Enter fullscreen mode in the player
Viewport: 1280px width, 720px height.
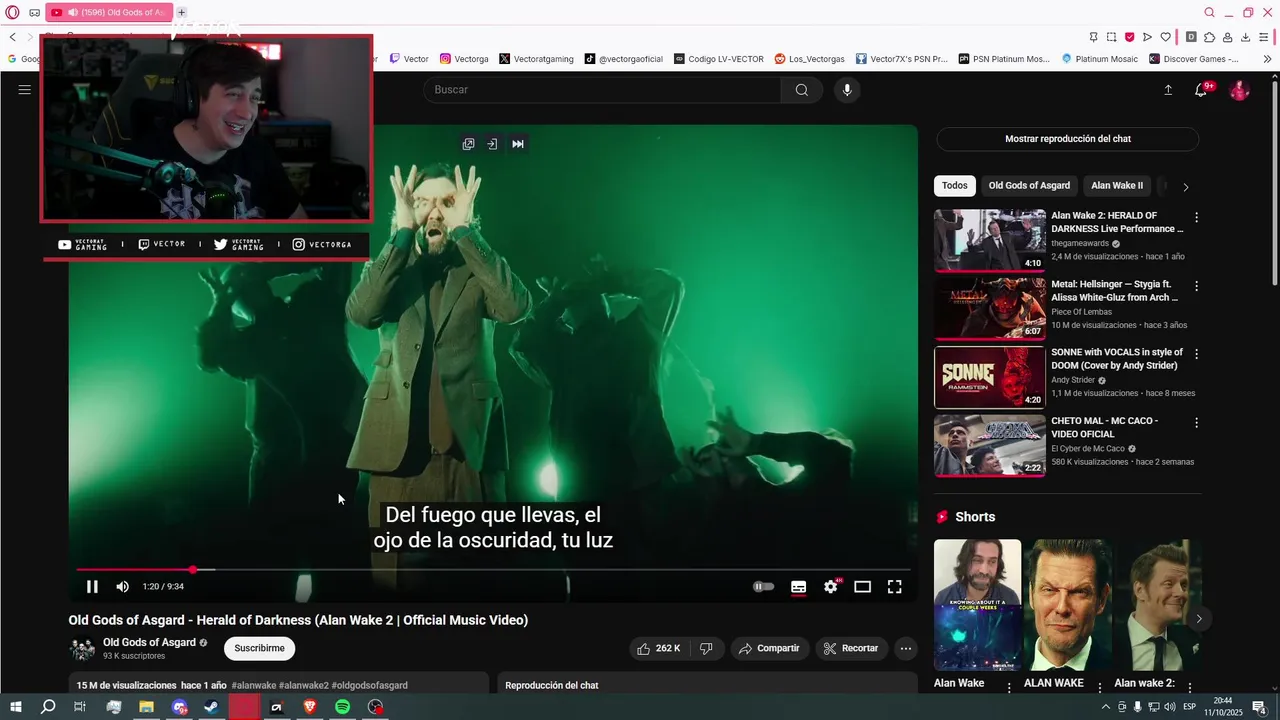pos(894,587)
